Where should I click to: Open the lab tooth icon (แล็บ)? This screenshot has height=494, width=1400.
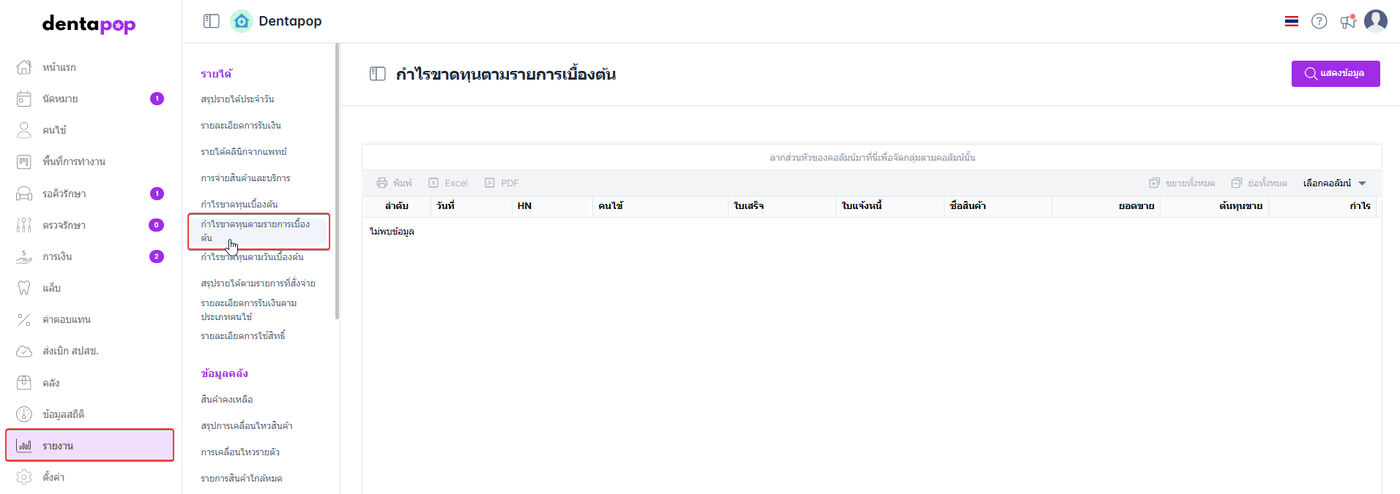25,288
